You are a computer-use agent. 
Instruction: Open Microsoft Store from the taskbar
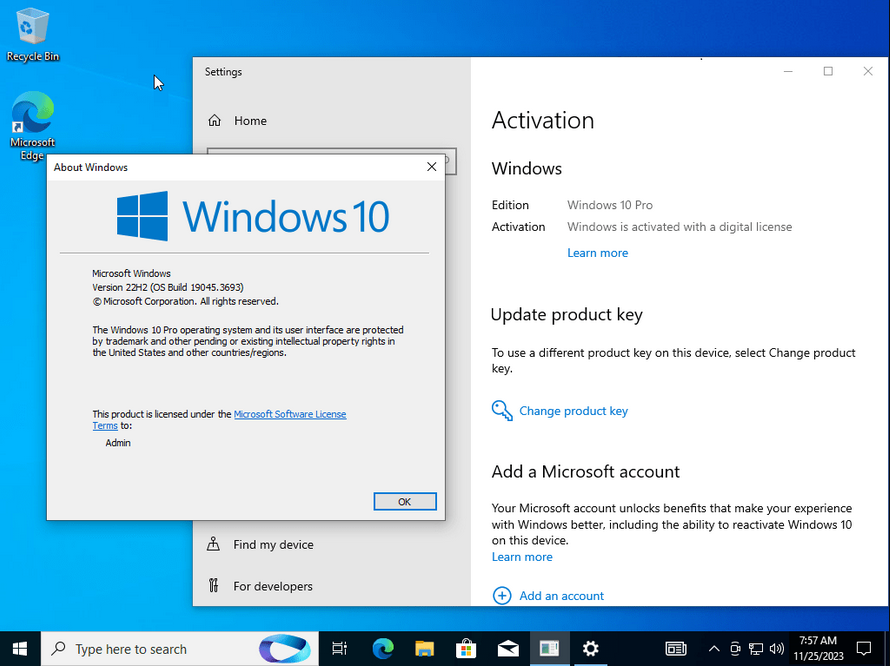point(466,648)
